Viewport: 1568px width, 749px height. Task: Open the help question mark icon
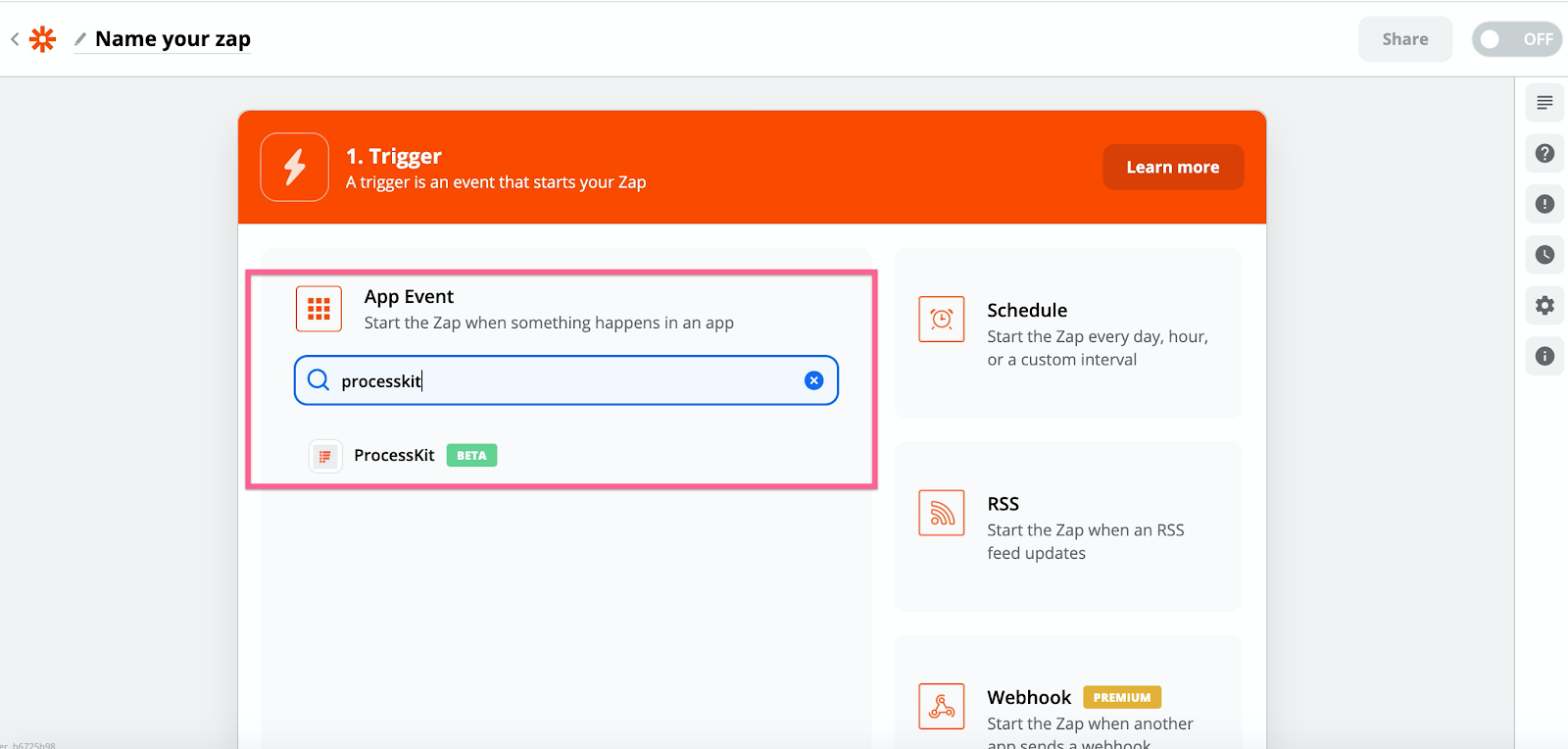point(1544,153)
